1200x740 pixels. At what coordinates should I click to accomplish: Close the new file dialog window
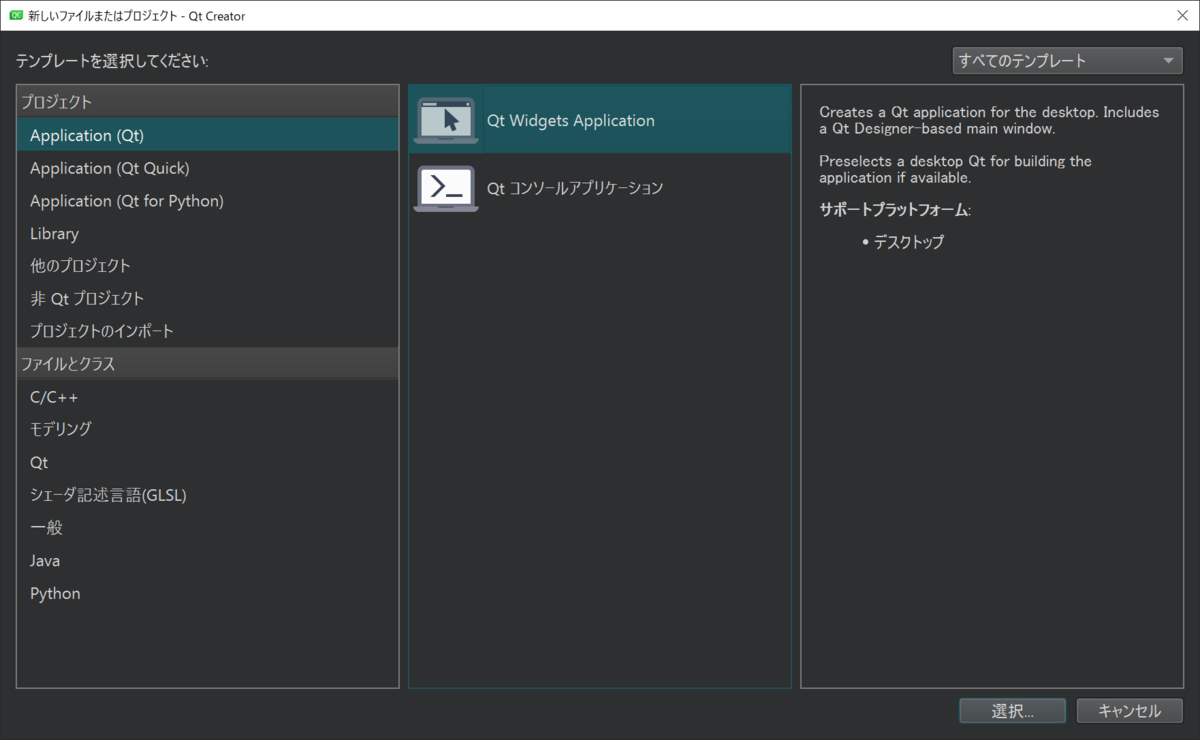1182,16
